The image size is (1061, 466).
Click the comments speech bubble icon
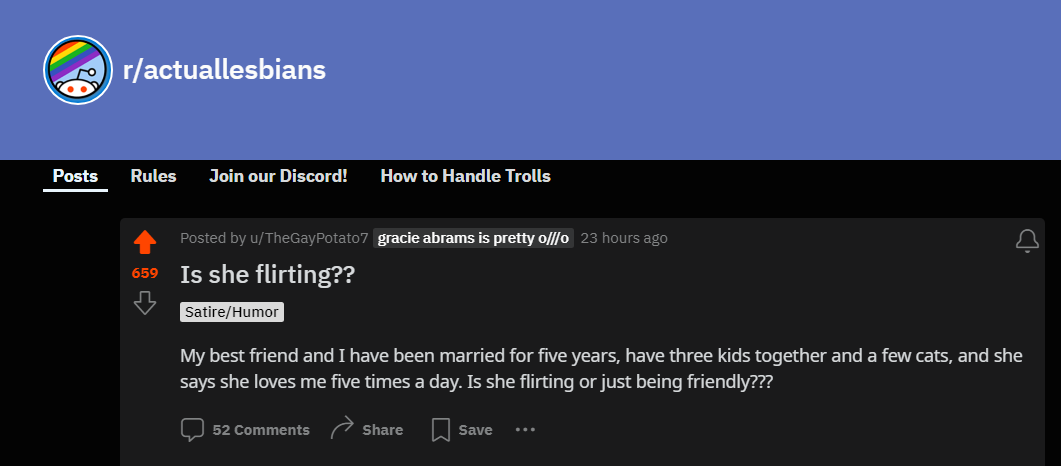[x=192, y=429]
